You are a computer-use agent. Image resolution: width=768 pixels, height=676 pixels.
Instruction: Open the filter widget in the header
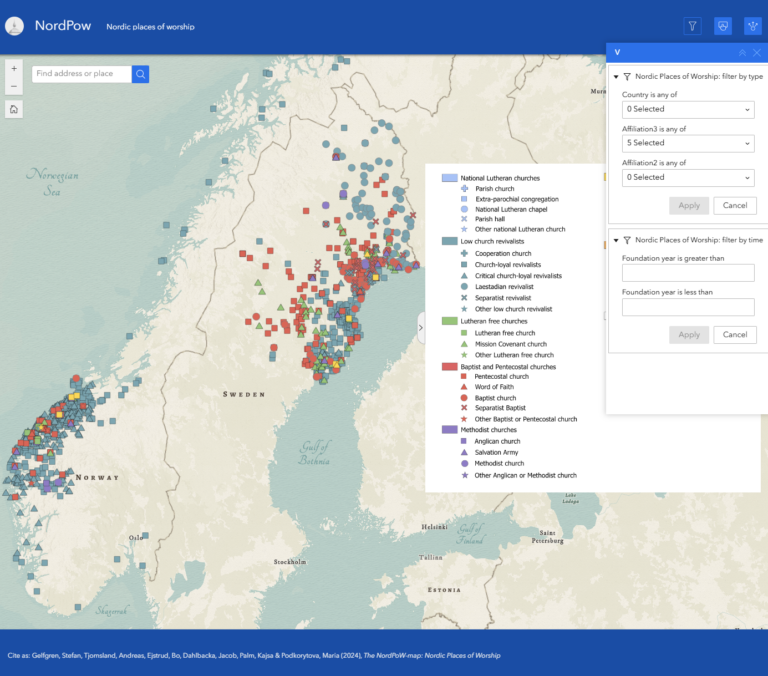(692, 26)
